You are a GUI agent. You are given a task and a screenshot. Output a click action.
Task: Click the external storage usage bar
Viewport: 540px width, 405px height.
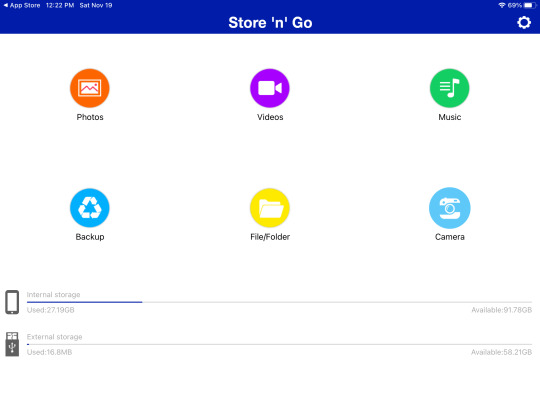point(279,344)
